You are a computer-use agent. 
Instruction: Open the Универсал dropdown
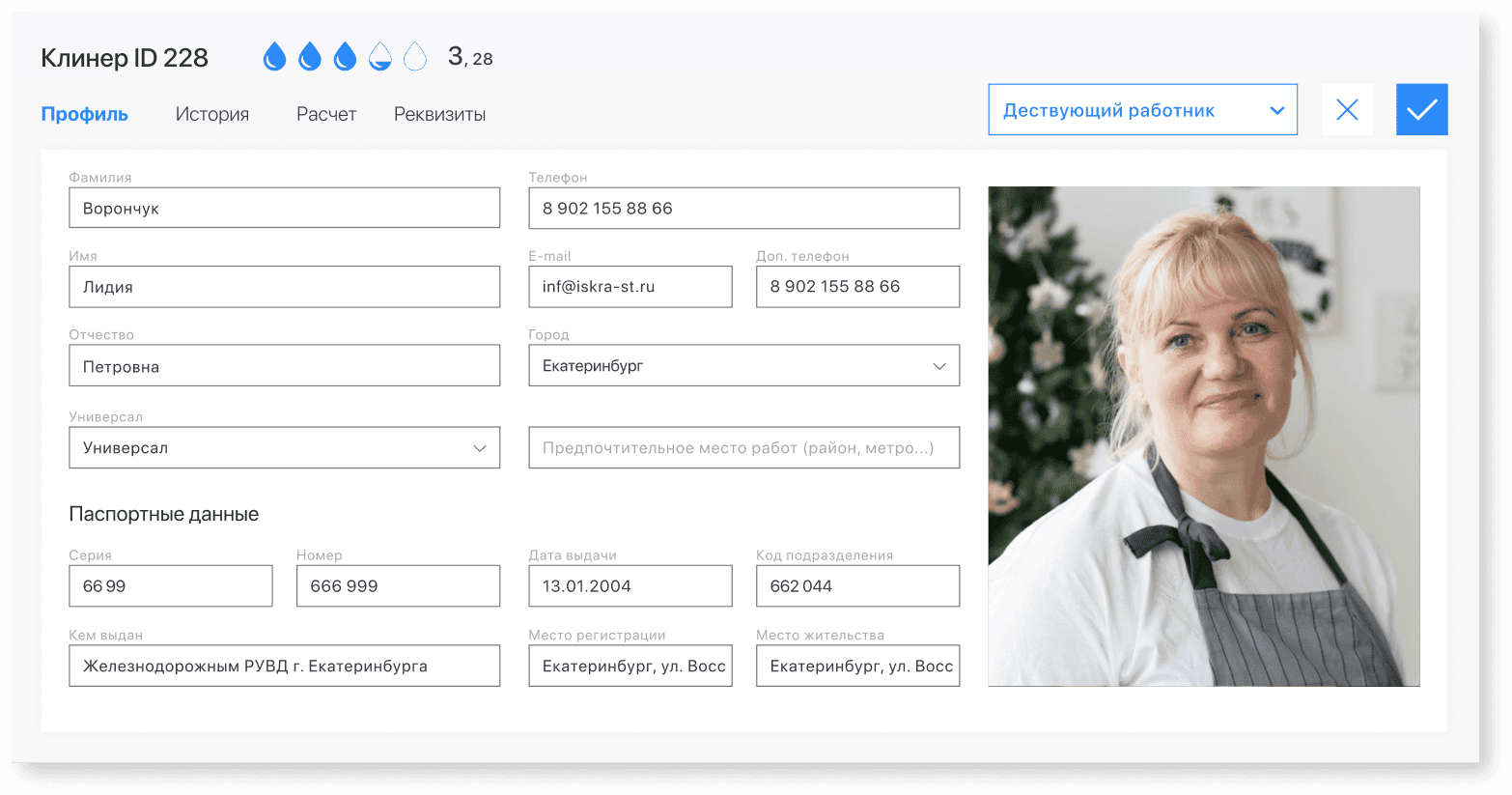point(284,448)
